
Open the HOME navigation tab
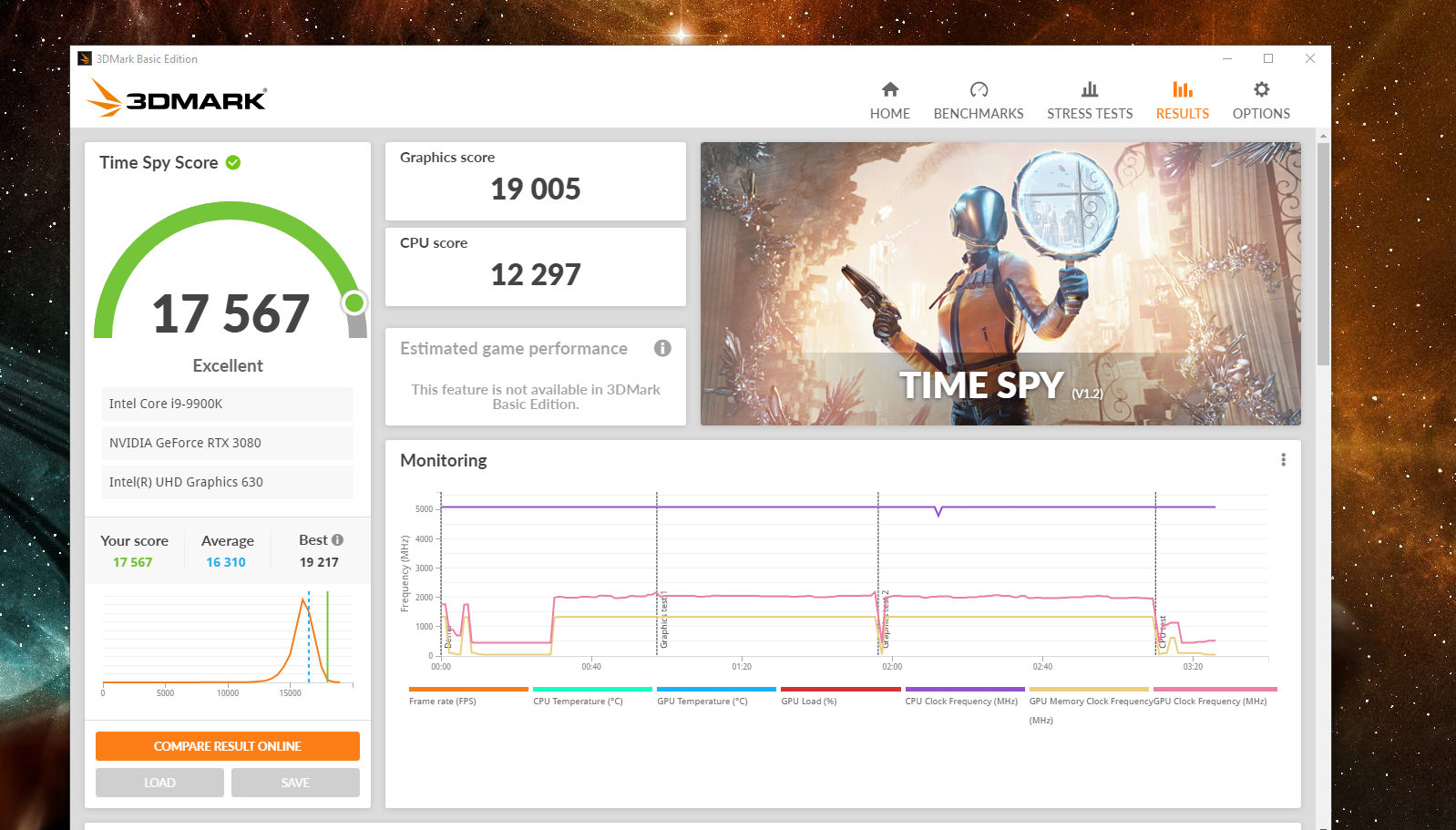pyautogui.click(x=889, y=101)
